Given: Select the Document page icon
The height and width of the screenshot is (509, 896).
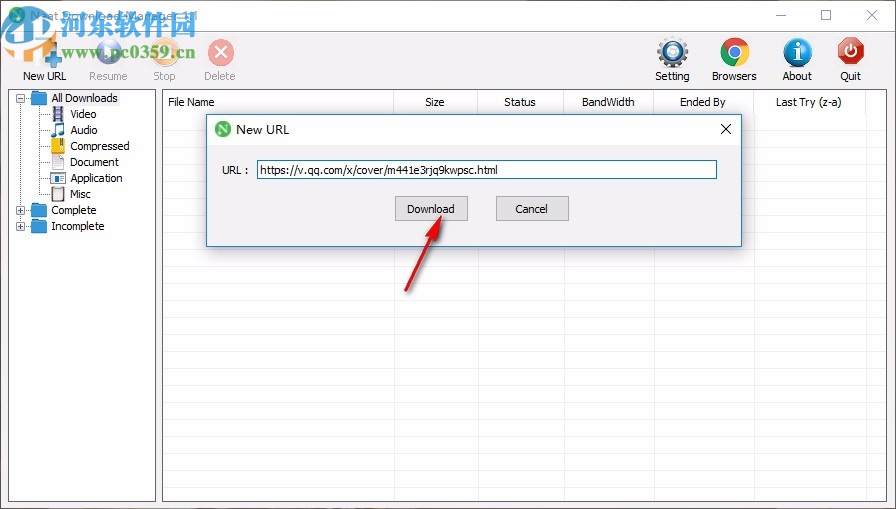Looking at the screenshot, I should coord(58,162).
